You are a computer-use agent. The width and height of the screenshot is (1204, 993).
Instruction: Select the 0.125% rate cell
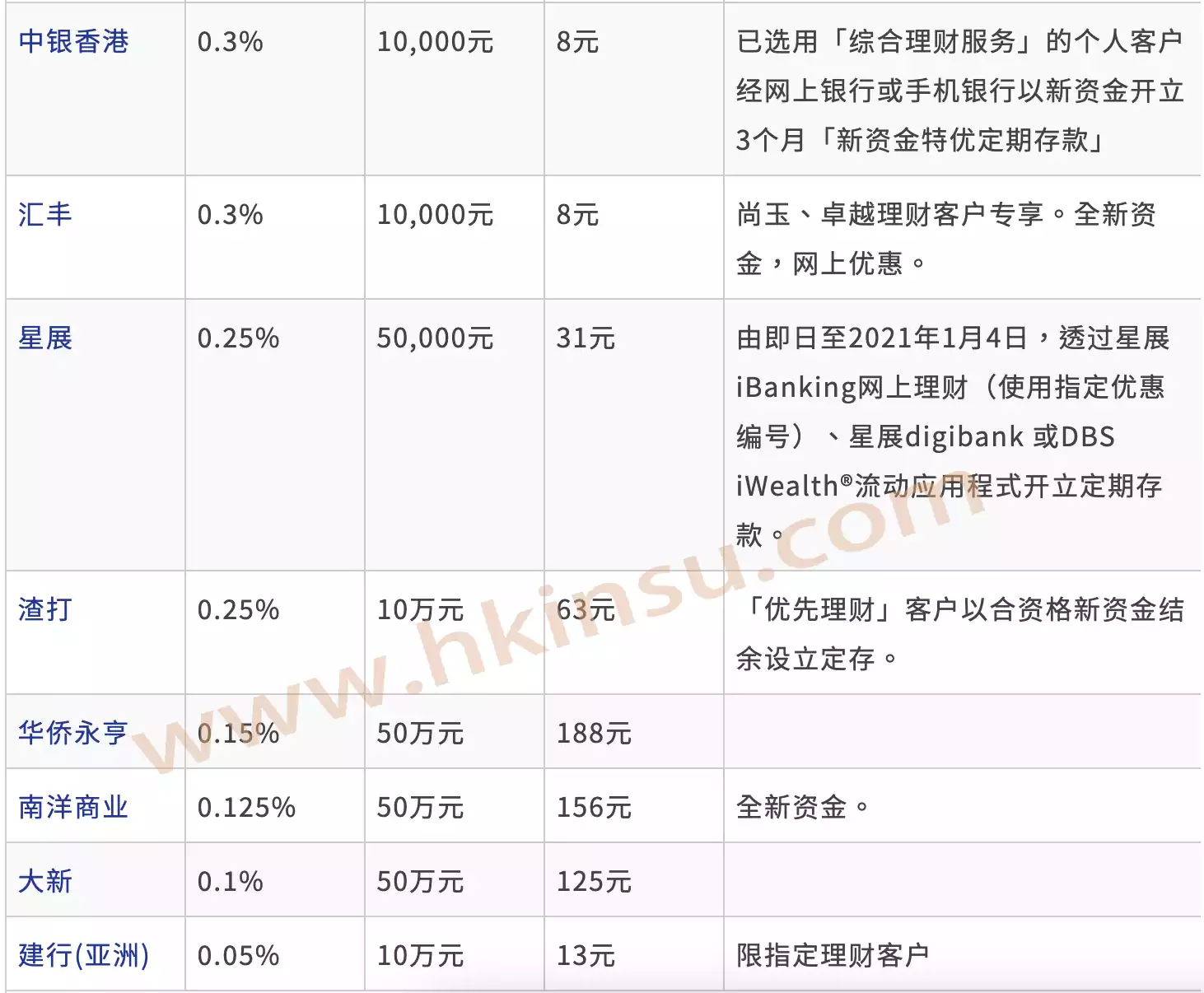pyautogui.click(x=246, y=807)
